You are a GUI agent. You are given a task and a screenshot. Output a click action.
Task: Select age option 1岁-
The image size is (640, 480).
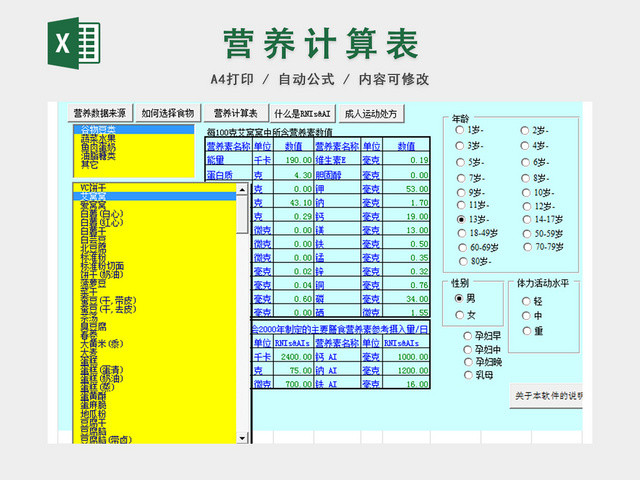point(460,130)
